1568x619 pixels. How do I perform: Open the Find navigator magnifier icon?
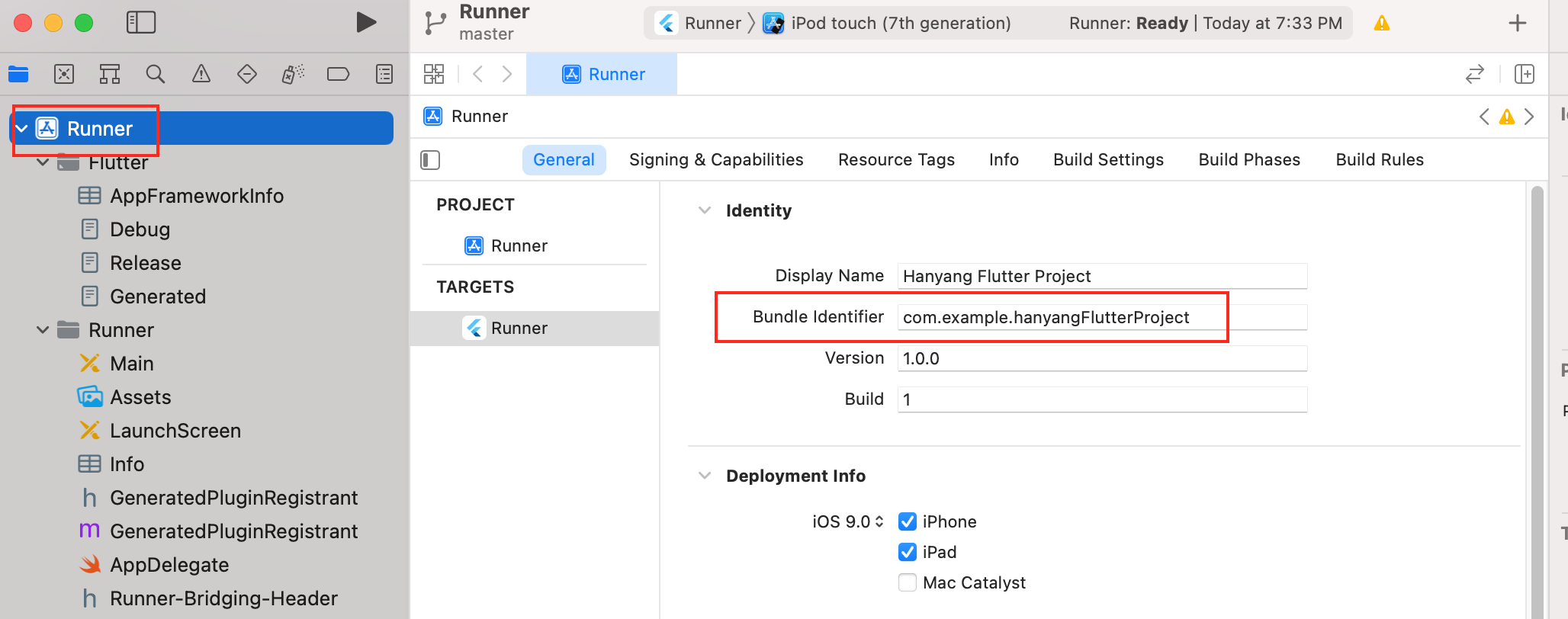tap(156, 74)
